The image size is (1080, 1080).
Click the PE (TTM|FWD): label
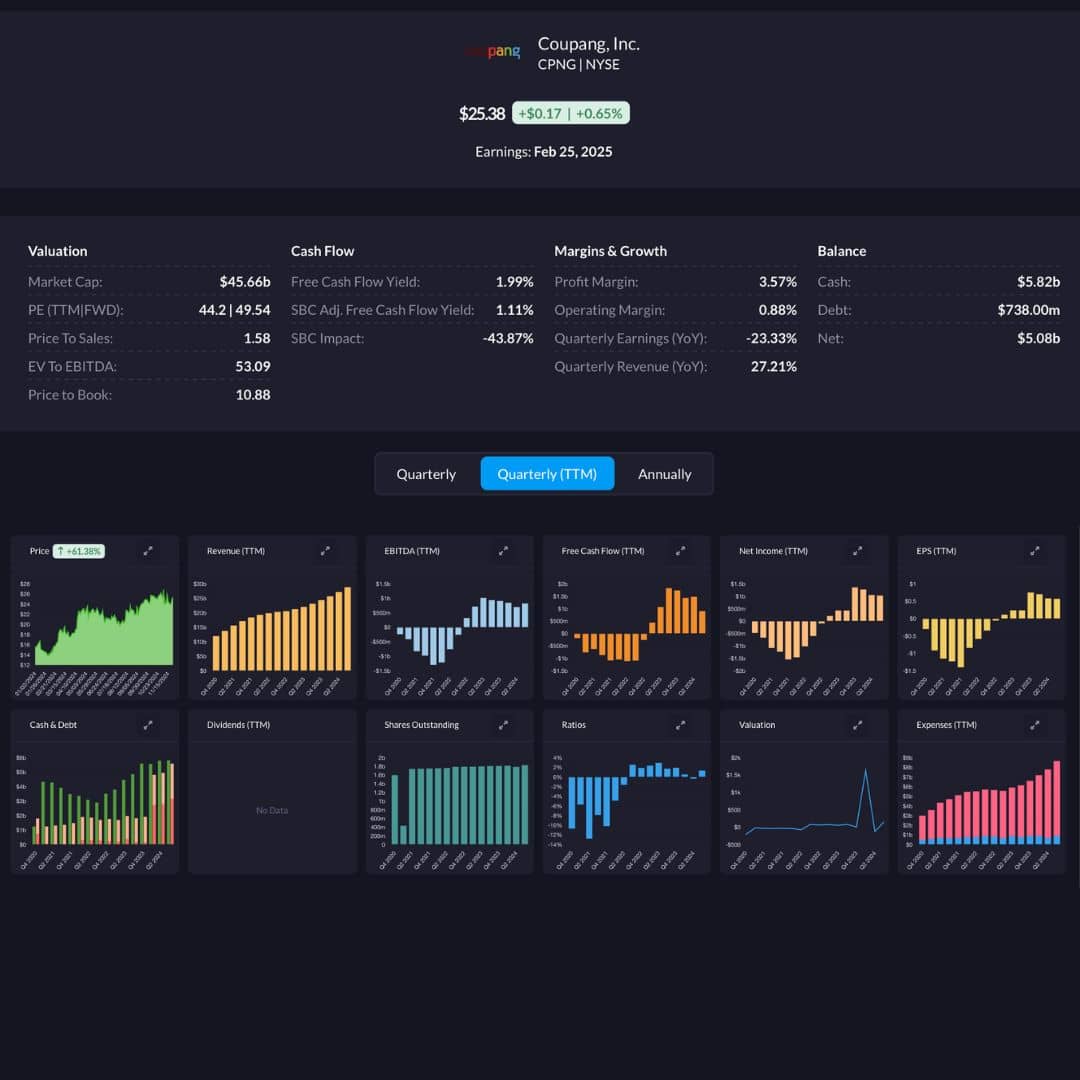pos(76,310)
